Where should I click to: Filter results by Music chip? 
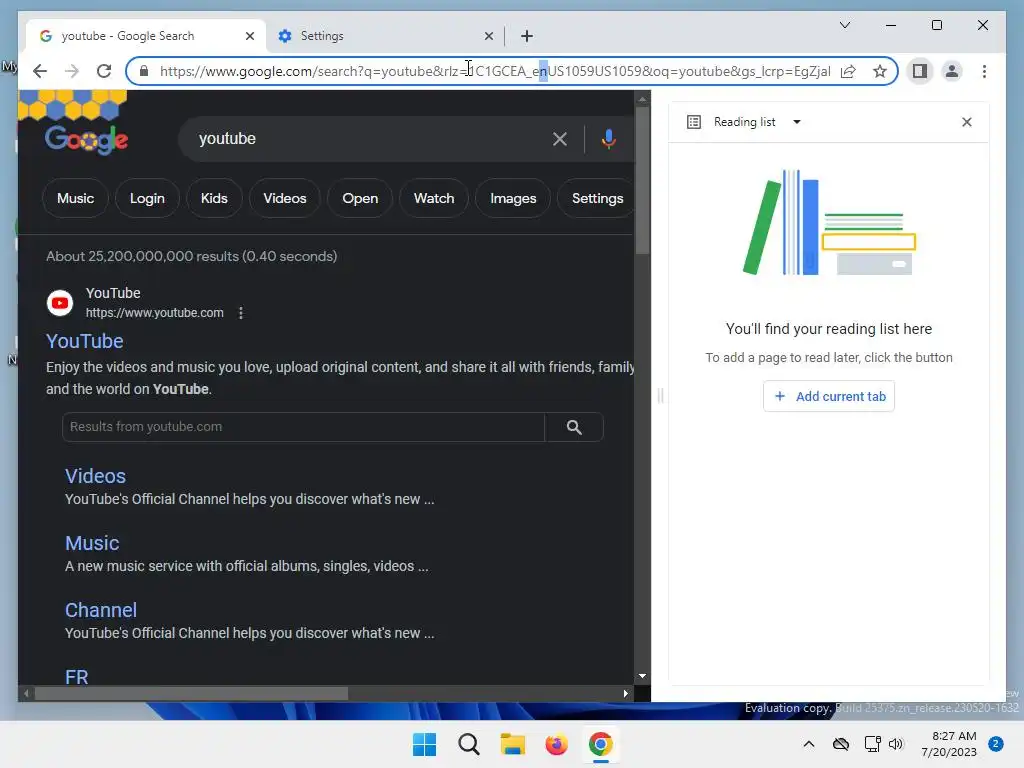pyautogui.click(x=75, y=199)
